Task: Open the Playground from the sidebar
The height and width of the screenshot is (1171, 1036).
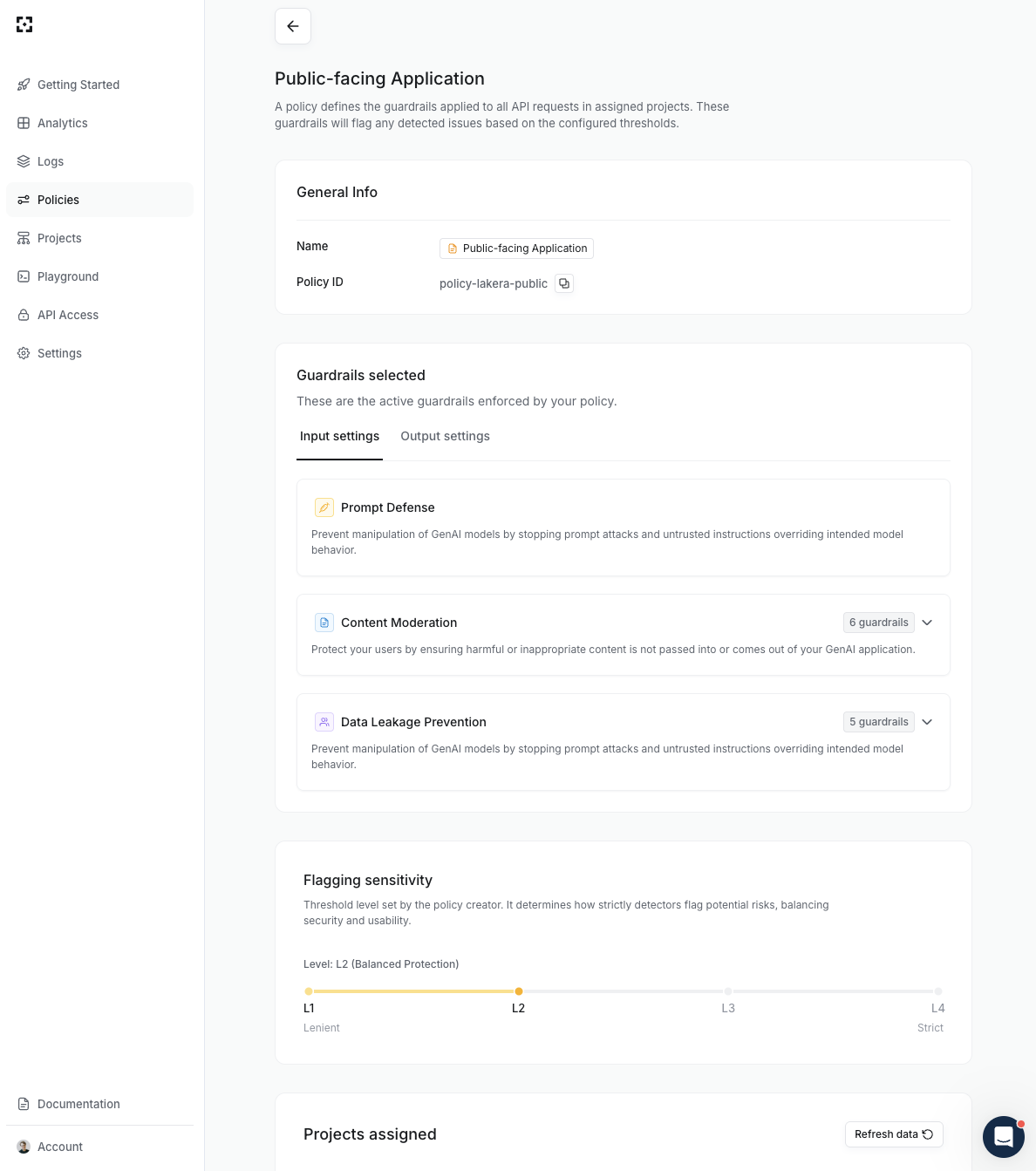Action: (68, 276)
